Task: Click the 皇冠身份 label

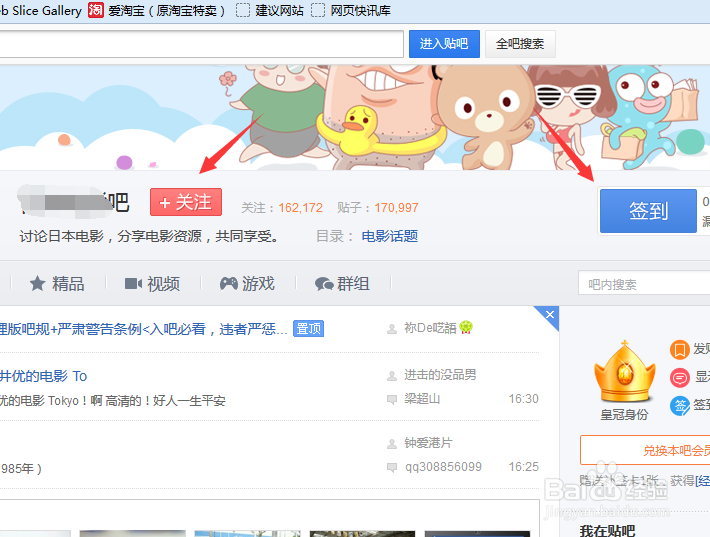Action: (x=624, y=414)
